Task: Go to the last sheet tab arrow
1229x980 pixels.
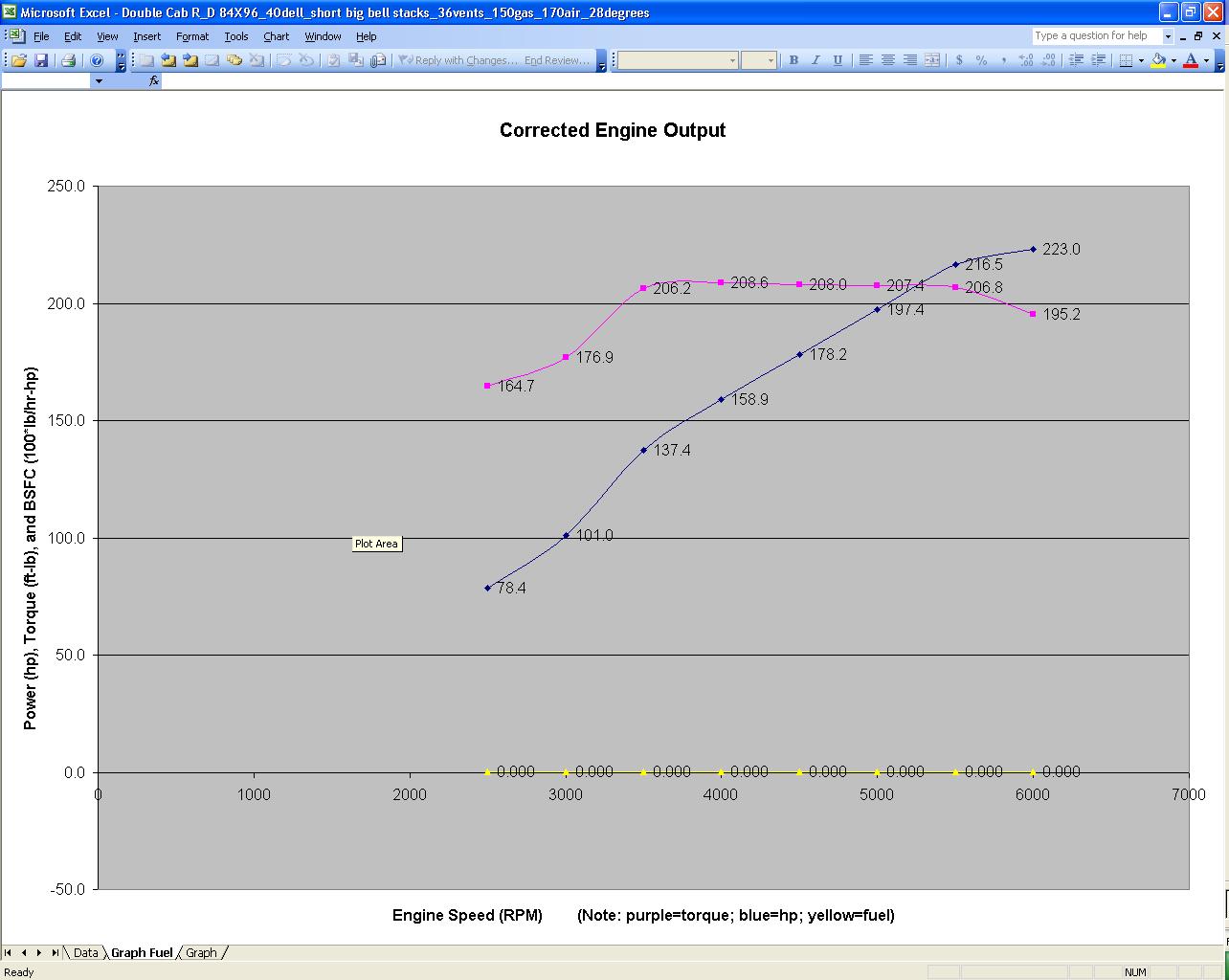Action: [x=56, y=952]
